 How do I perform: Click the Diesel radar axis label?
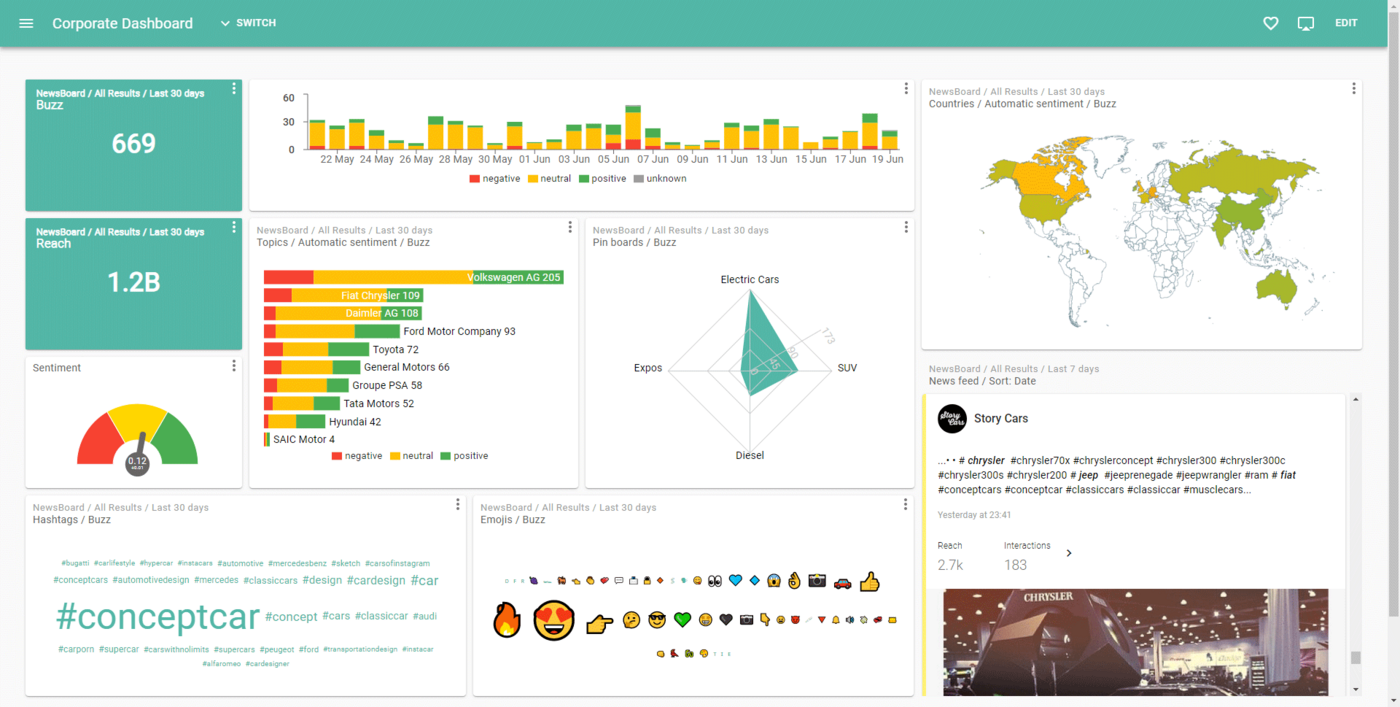[750, 456]
